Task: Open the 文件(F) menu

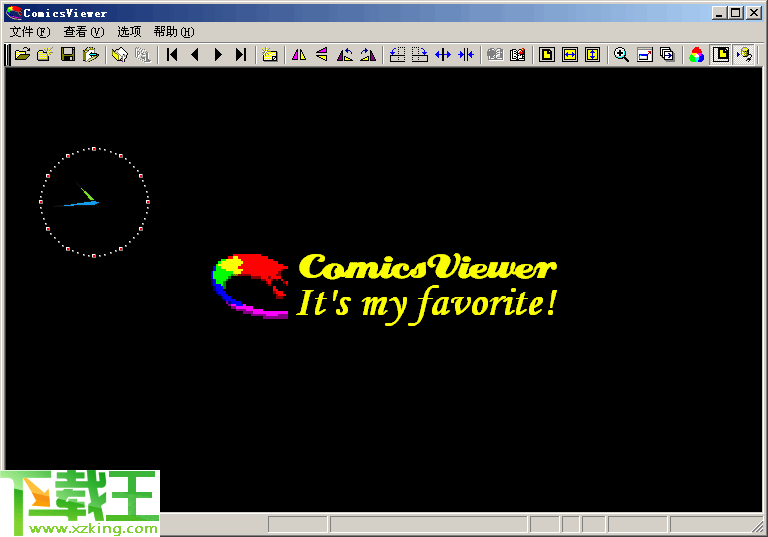Action: (x=30, y=32)
